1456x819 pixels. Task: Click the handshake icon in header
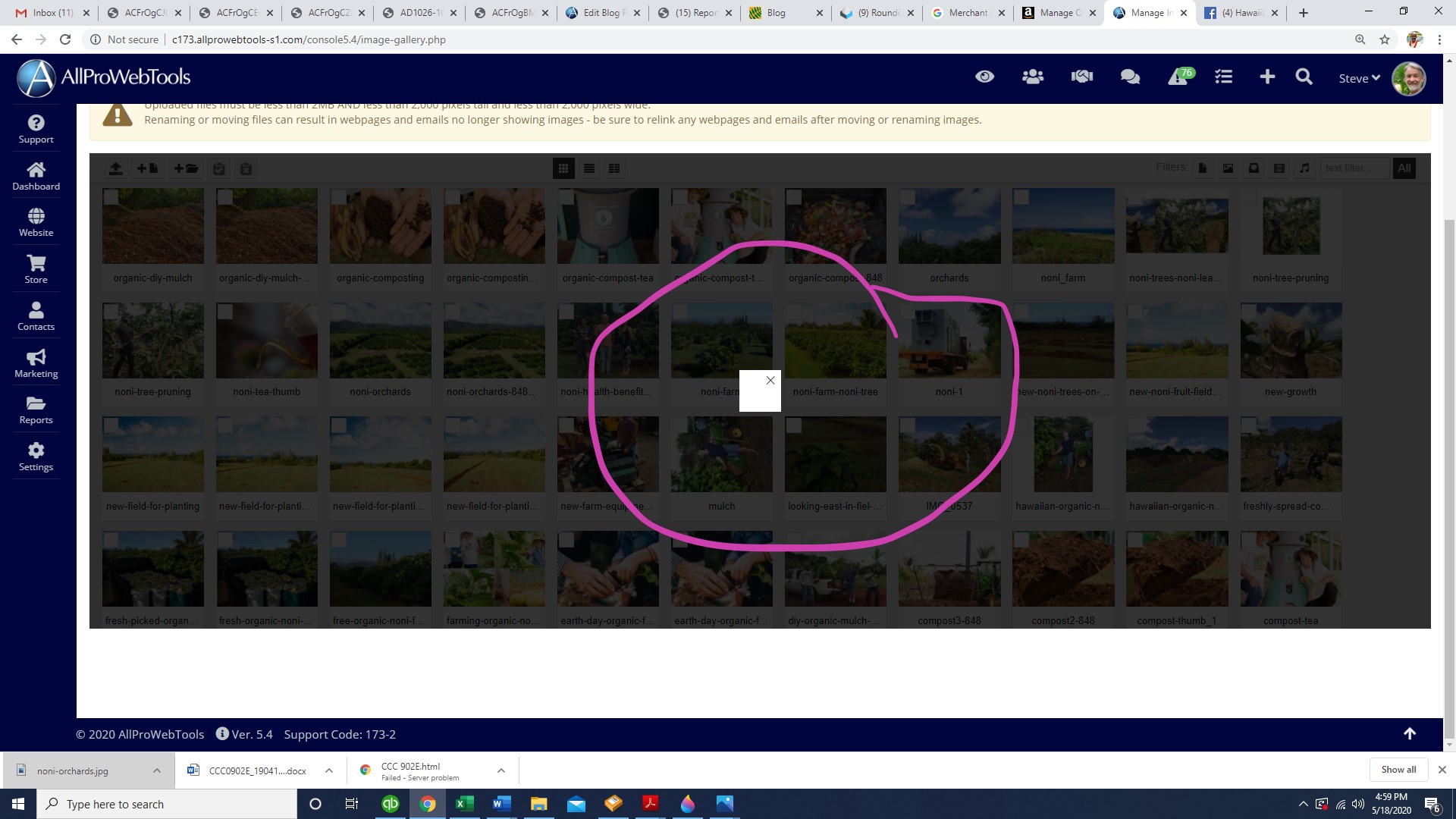coord(1082,77)
